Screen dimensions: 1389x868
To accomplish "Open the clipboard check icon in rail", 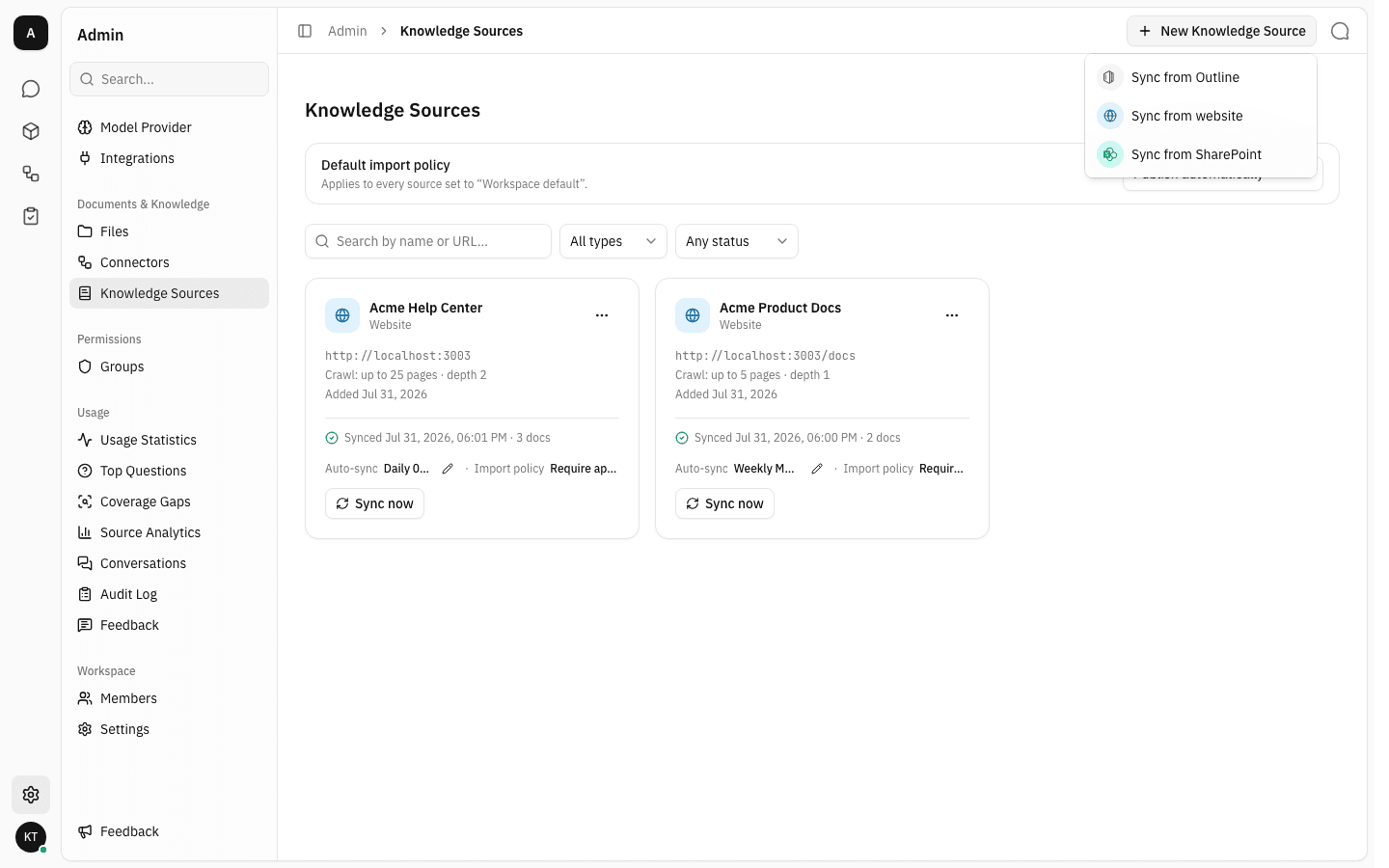I will pyautogui.click(x=31, y=216).
